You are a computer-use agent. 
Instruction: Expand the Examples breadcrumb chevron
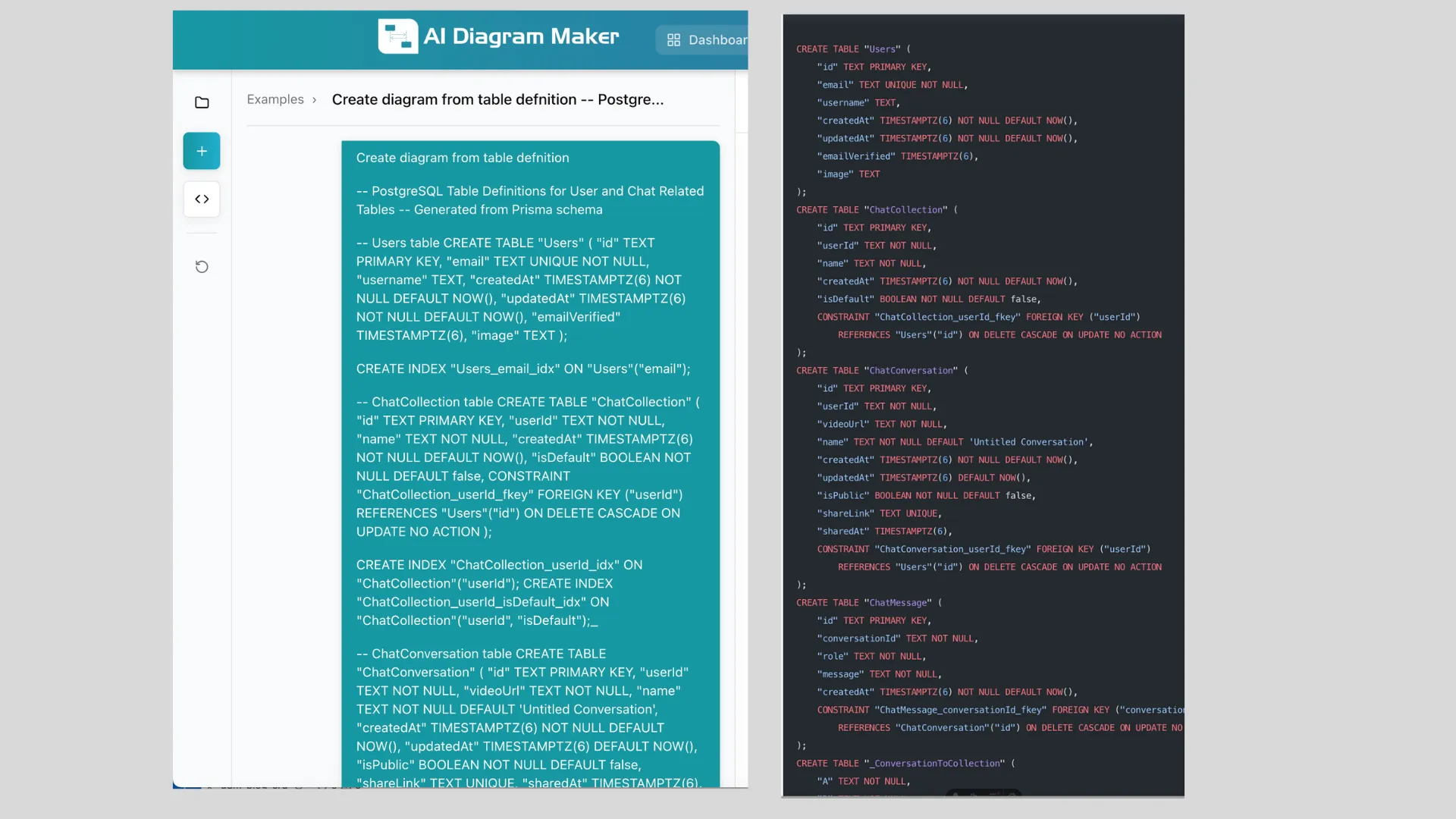pyautogui.click(x=314, y=99)
